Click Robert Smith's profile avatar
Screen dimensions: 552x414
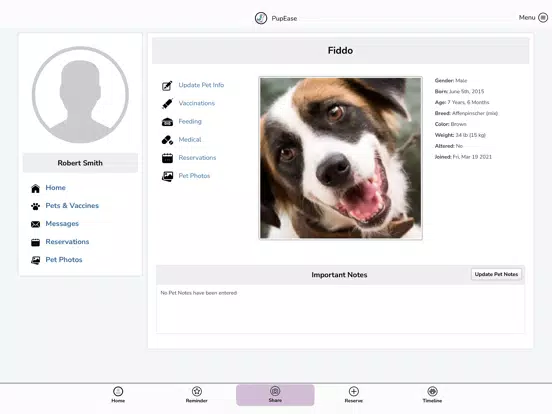click(80, 94)
